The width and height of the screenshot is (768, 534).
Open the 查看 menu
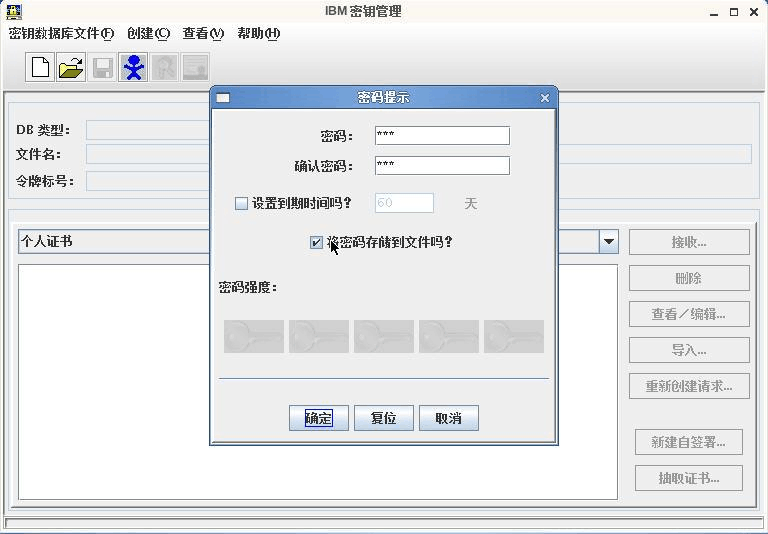[203, 33]
